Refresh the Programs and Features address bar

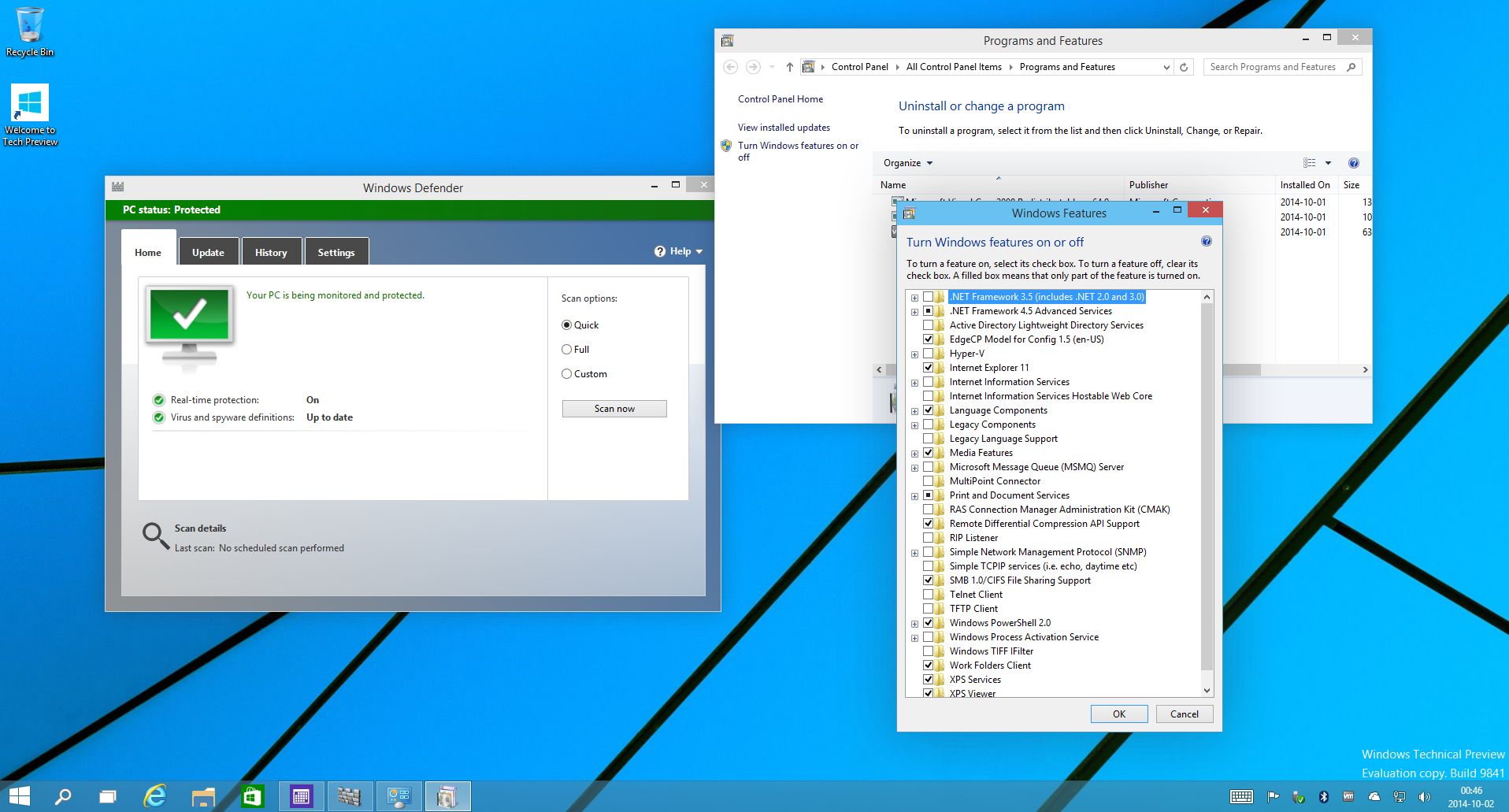(1183, 67)
